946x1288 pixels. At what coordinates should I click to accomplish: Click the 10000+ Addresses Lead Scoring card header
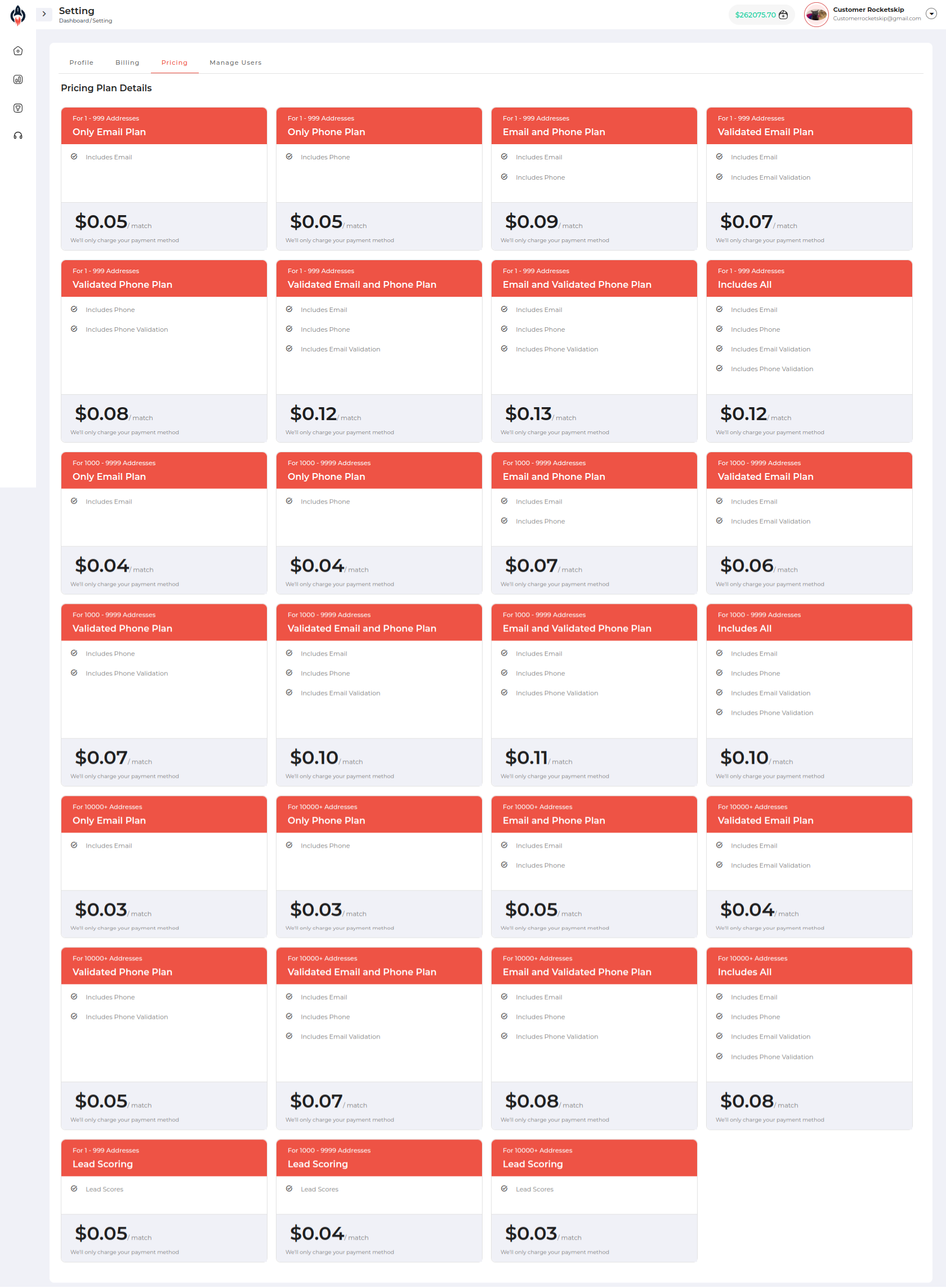(x=594, y=1157)
